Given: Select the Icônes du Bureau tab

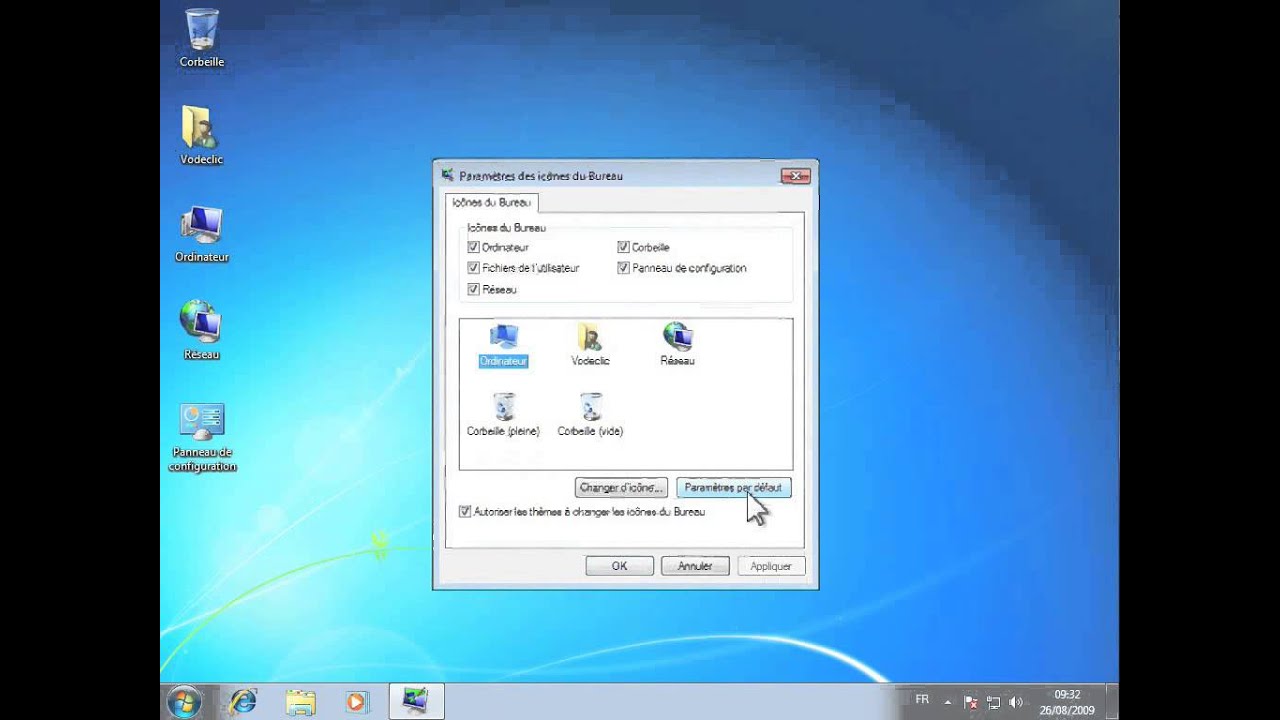Looking at the screenshot, I should (491, 203).
